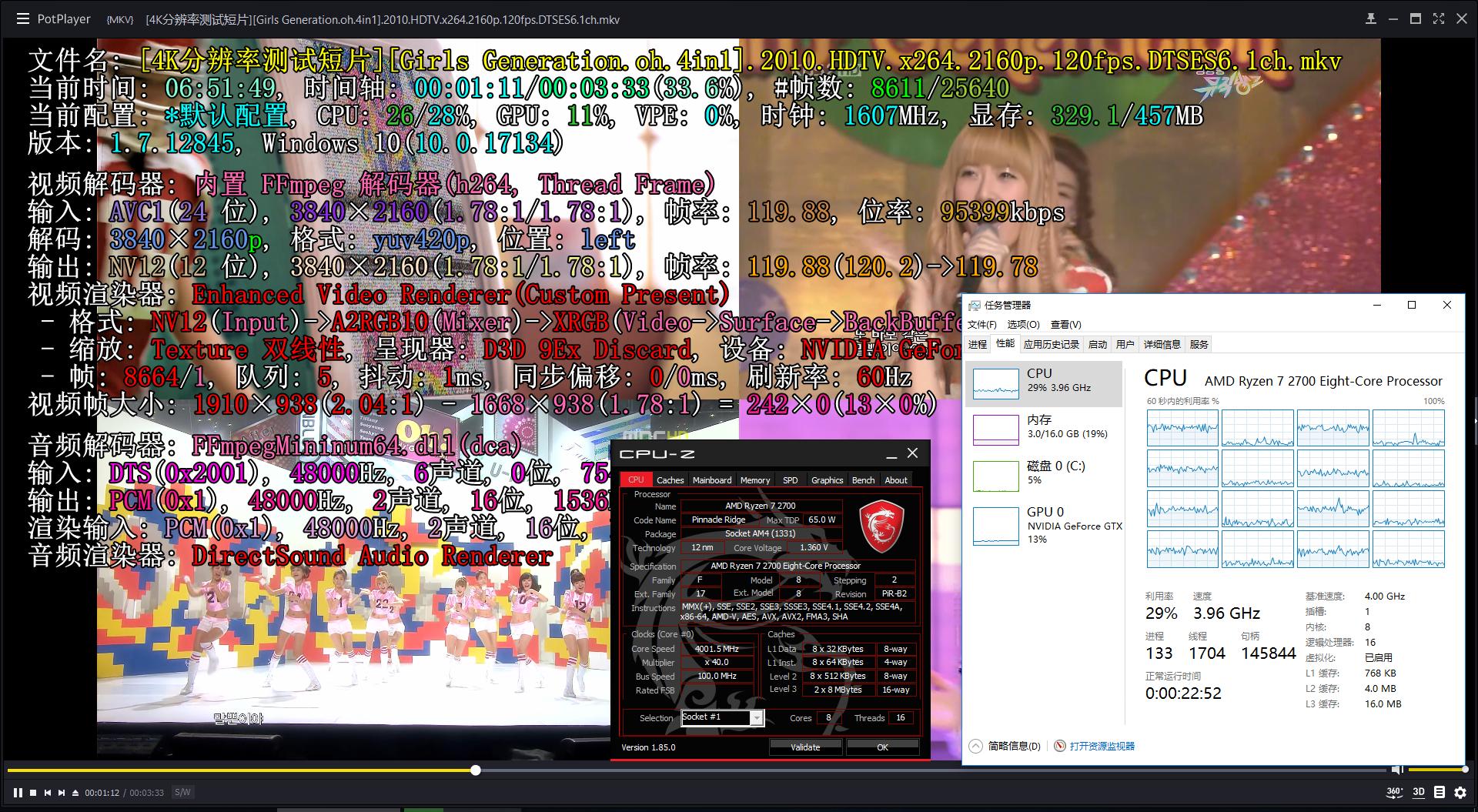
Task: Select 内存 in performance sidebar
Action: (x=1044, y=429)
